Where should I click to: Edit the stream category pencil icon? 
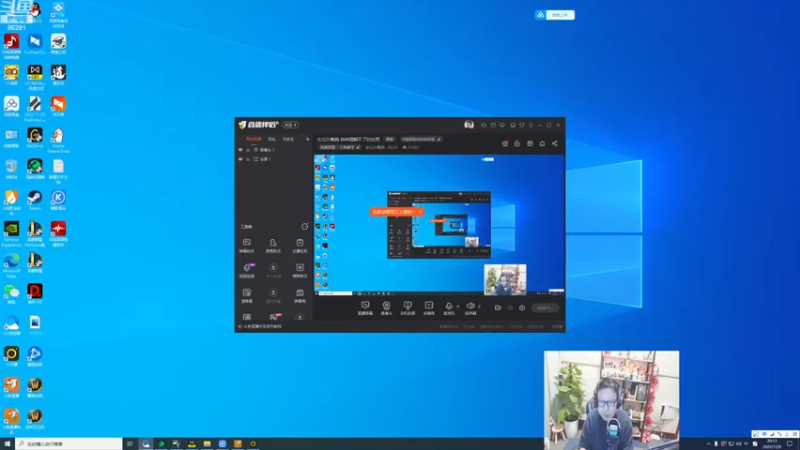[358, 147]
